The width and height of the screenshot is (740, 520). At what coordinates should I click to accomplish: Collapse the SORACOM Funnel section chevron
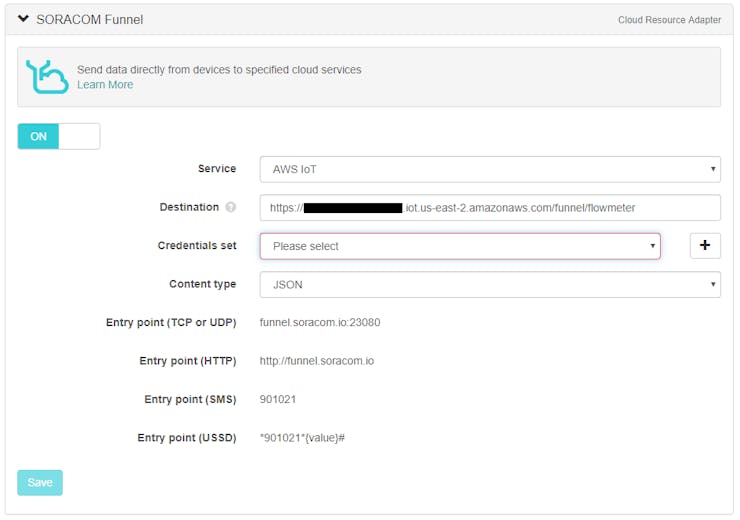point(23,19)
